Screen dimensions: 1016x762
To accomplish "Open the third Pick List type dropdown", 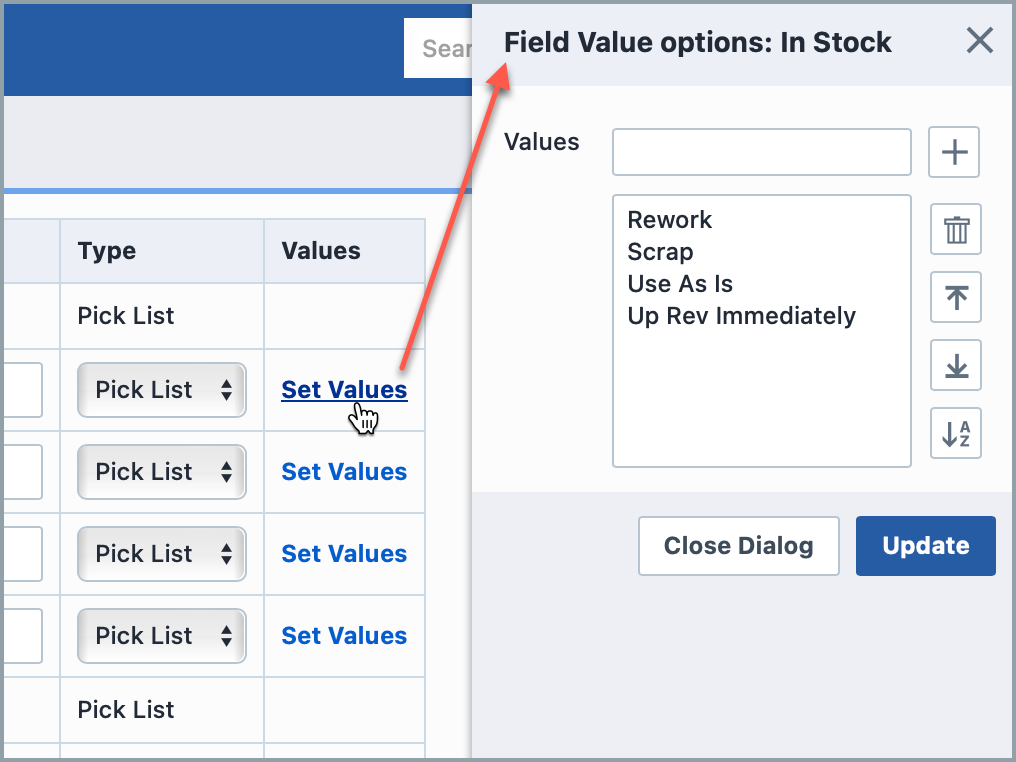I will [161, 554].
